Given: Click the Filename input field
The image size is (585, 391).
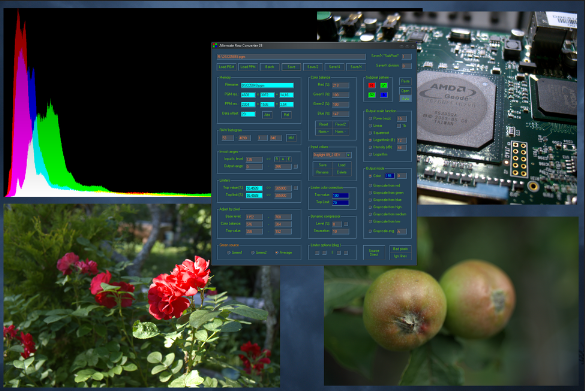Looking at the screenshot, I should (267, 85).
